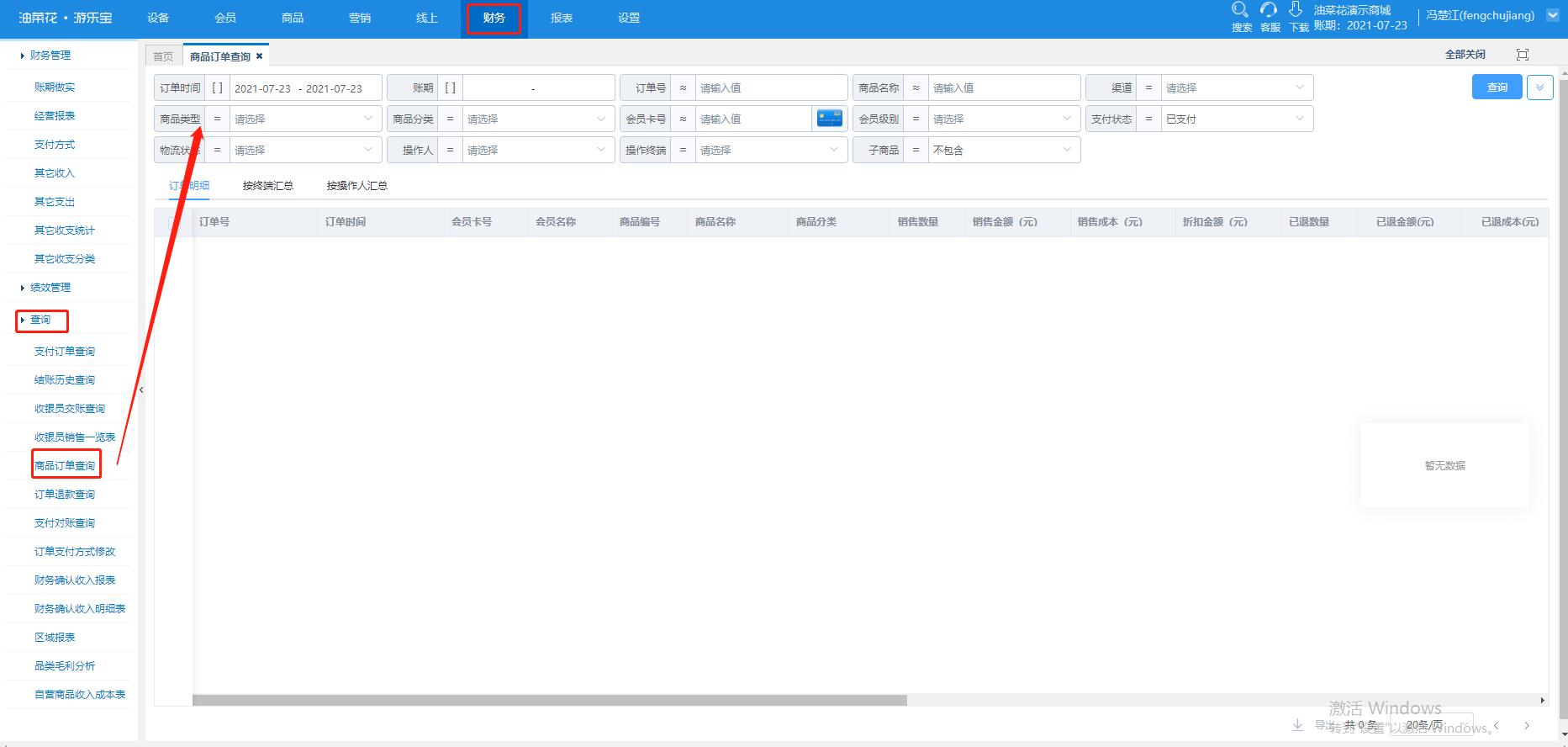
Task: Focus the 订单号 input field
Action: pyautogui.click(x=771, y=87)
